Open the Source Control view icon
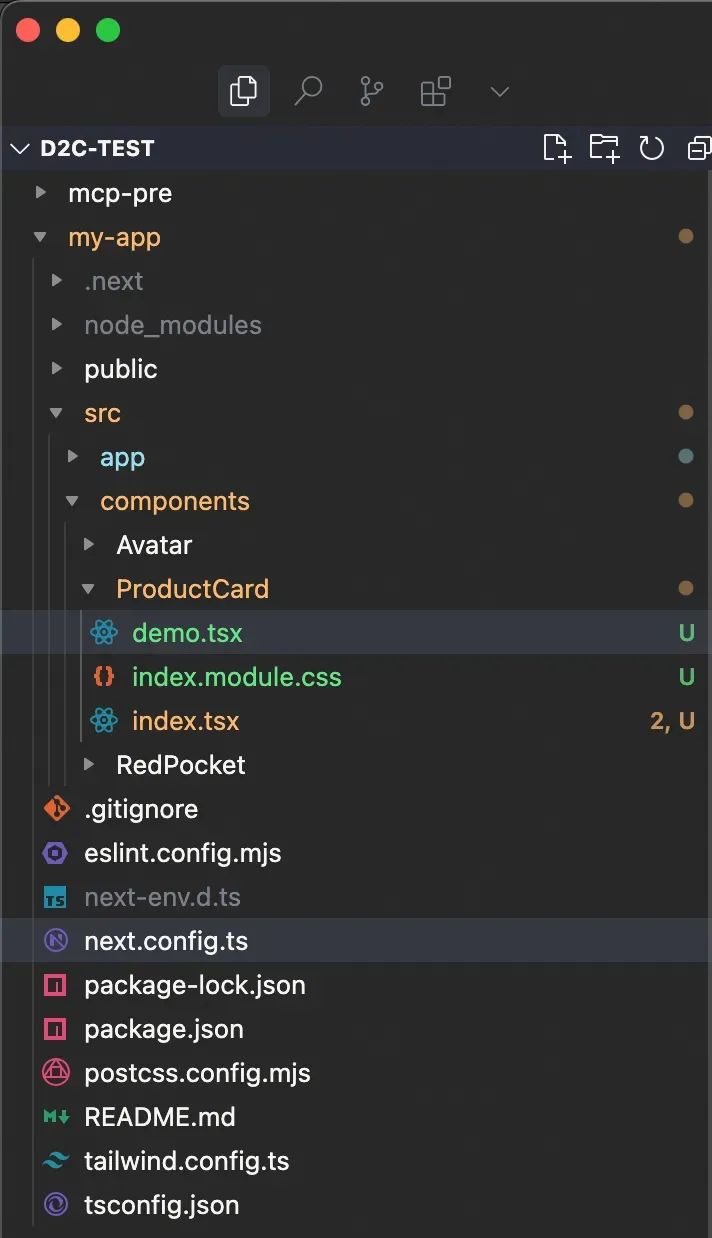This screenshot has height=1238, width=712. tap(371, 92)
